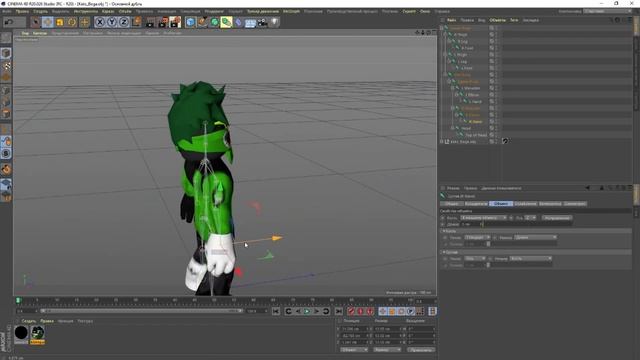The width and height of the screenshot is (640, 360).
Task: Click the orange icon below the S icon
Action: [x=6, y=169]
